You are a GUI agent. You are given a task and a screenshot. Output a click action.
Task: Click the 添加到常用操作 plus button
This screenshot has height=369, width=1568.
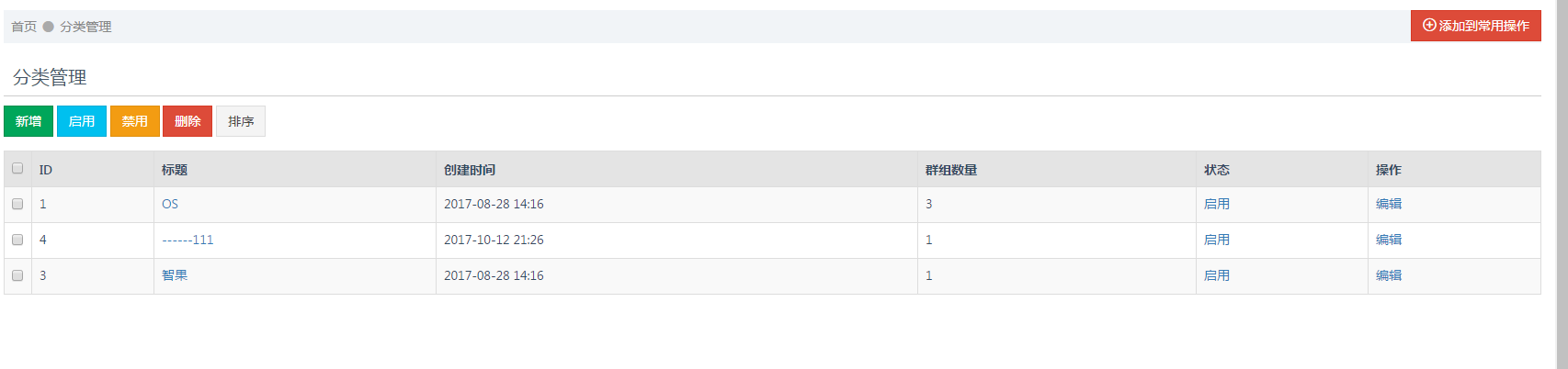(x=1475, y=26)
